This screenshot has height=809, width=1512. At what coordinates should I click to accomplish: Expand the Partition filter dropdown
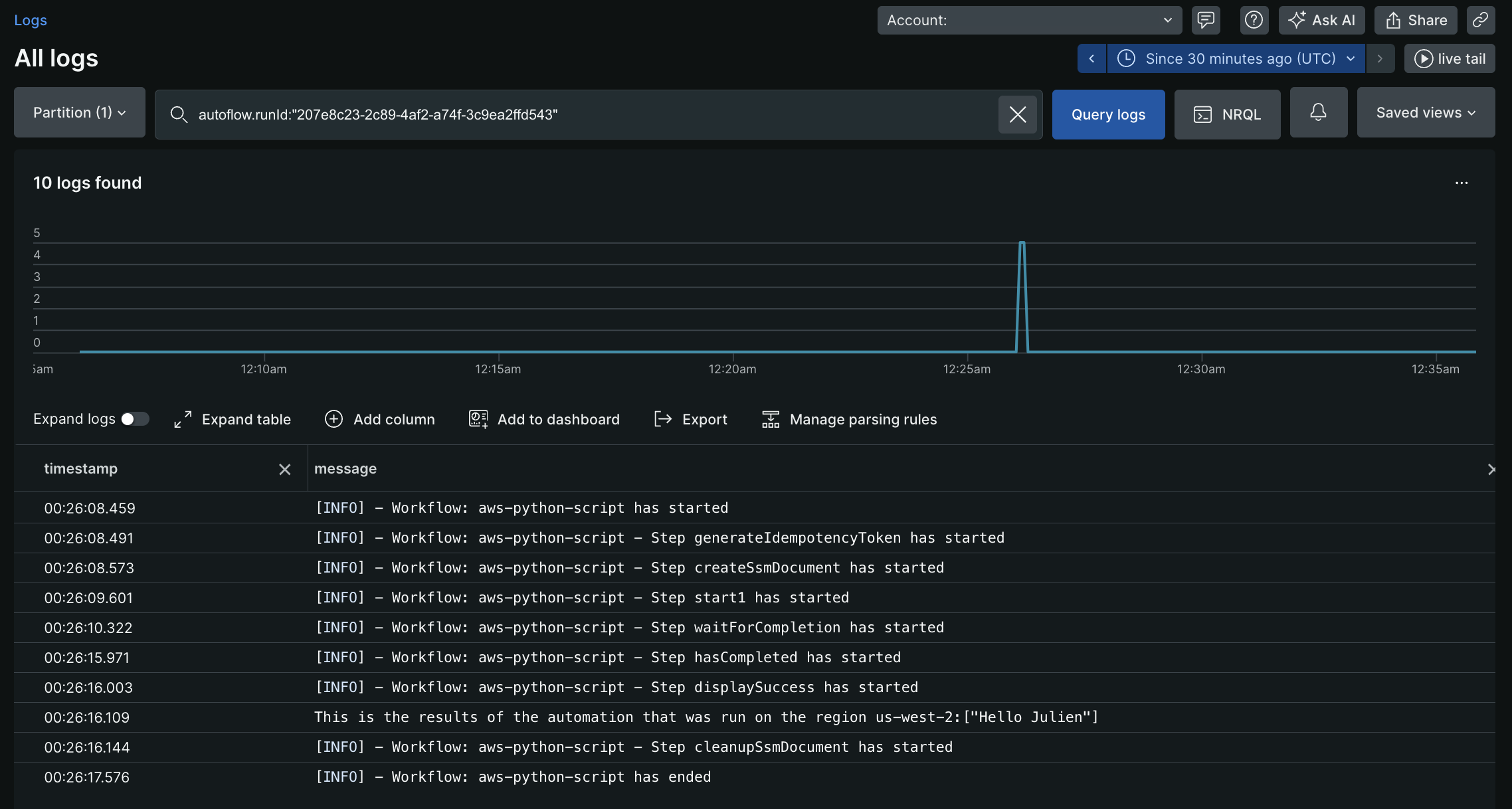click(x=78, y=112)
